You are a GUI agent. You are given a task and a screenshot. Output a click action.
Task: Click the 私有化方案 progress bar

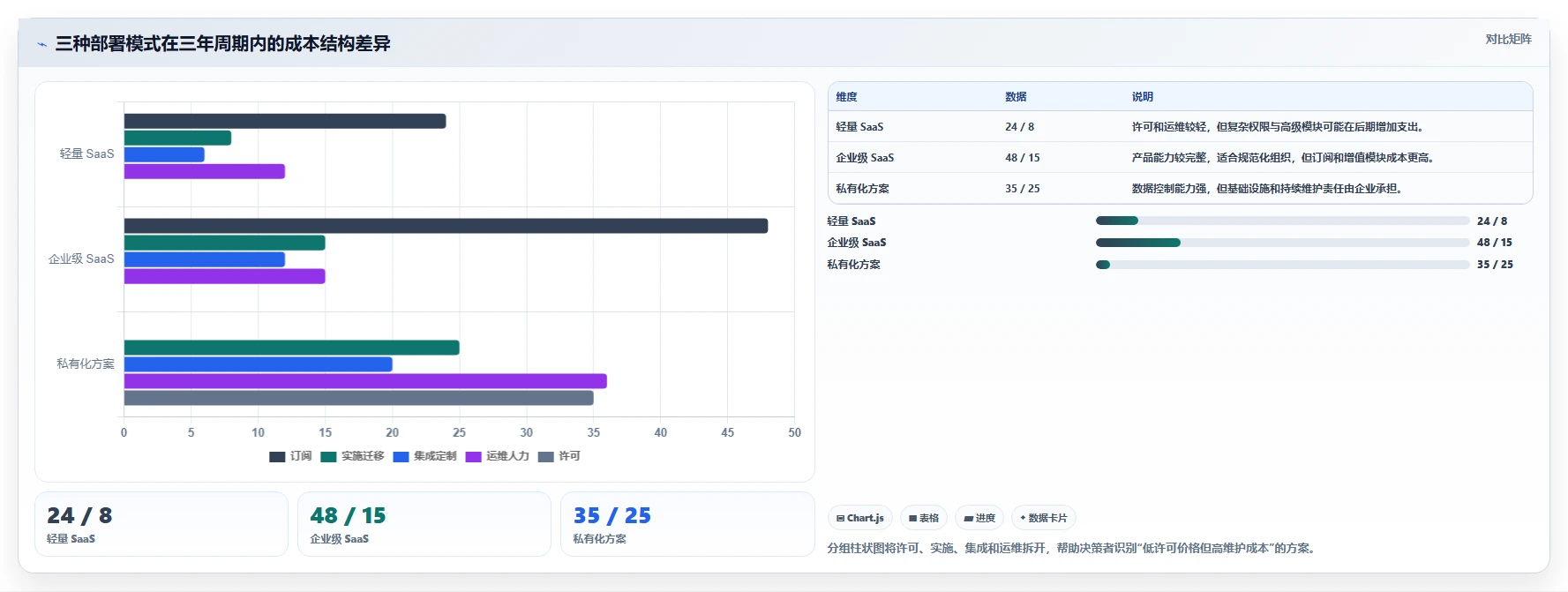pyautogui.click(x=1282, y=265)
